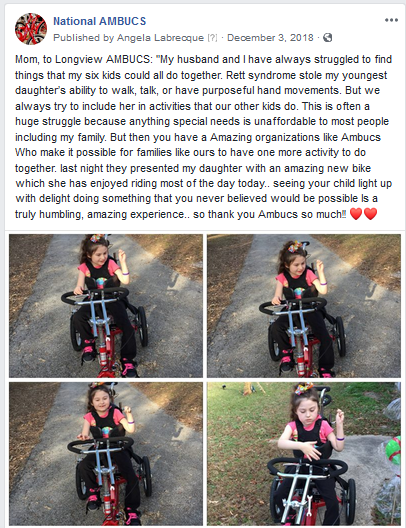Click the "Published by" label

84,38
